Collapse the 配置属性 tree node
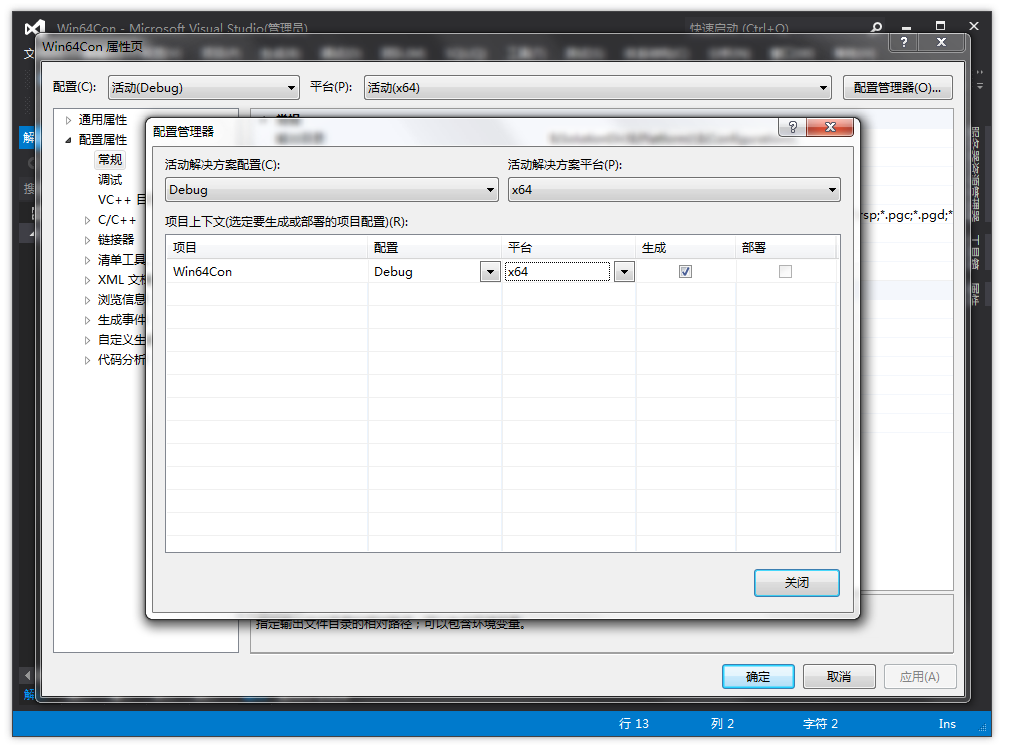The width and height of the screenshot is (1009, 755). [x=68, y=140]
